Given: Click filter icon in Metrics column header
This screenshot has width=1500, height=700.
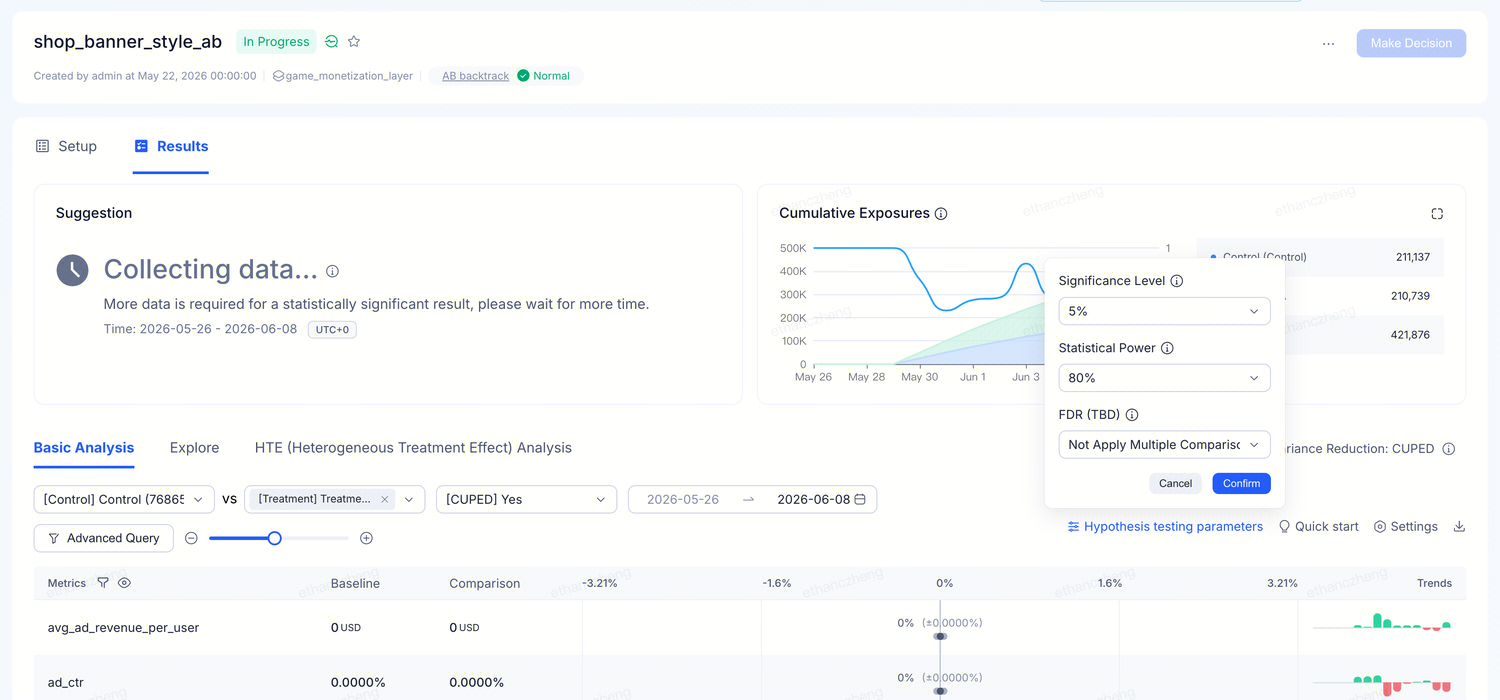Looking at the screenshot, I should click(103, 582).
